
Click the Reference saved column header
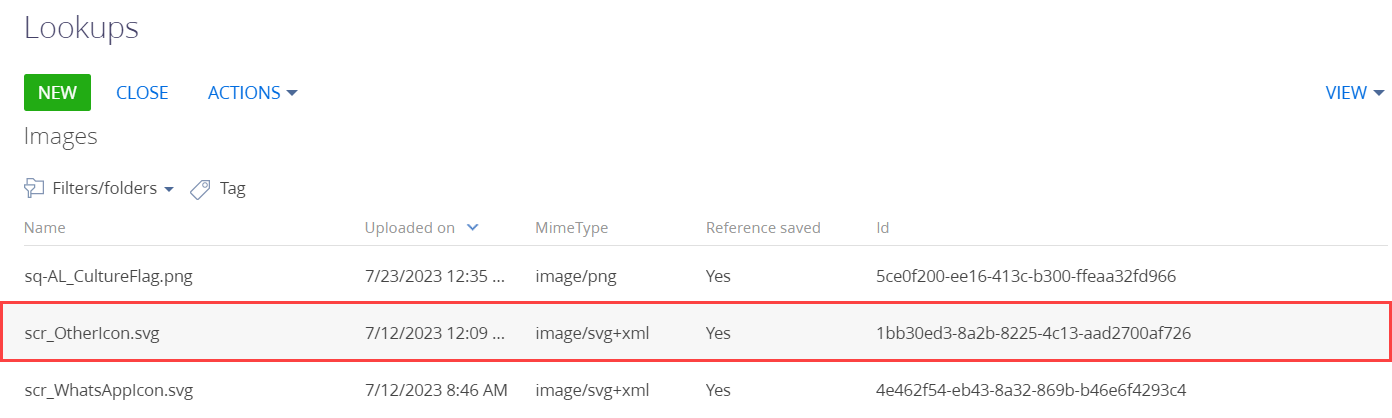click(763, 228)
